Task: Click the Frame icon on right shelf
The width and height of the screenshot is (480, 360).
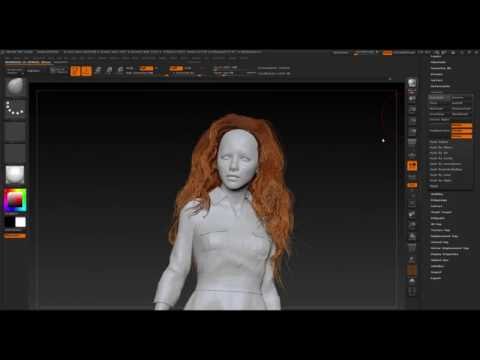Action: tap(412, 203)
